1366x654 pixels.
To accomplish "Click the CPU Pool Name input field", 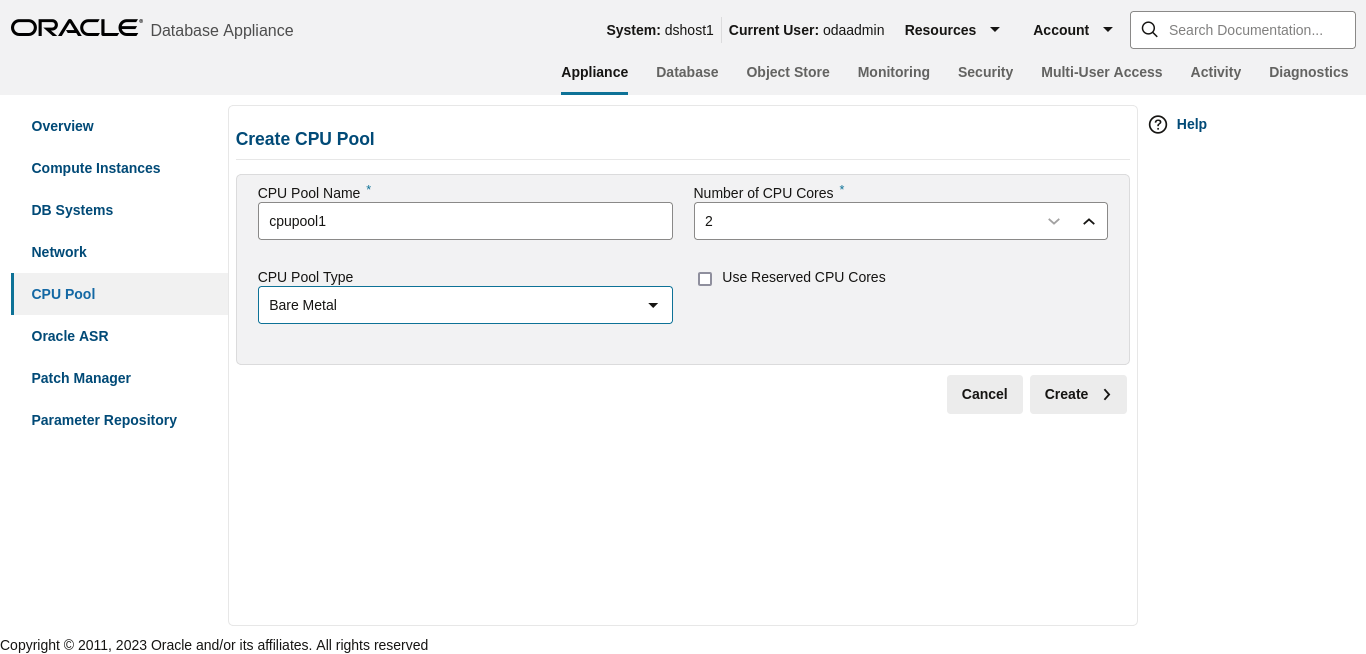I will (x=465, y=221).
